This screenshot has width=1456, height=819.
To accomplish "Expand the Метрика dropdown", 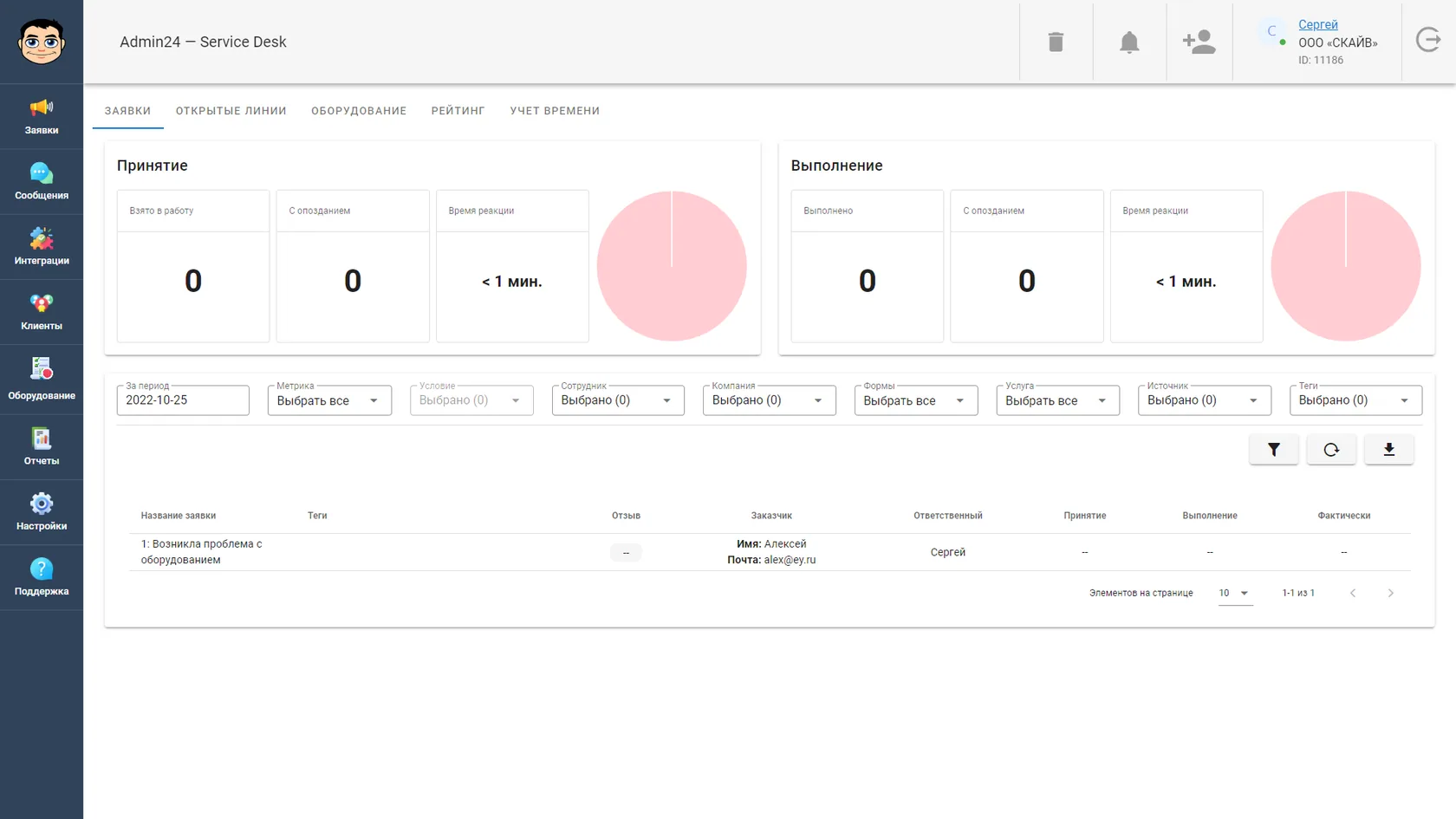I will coord(329,400).
